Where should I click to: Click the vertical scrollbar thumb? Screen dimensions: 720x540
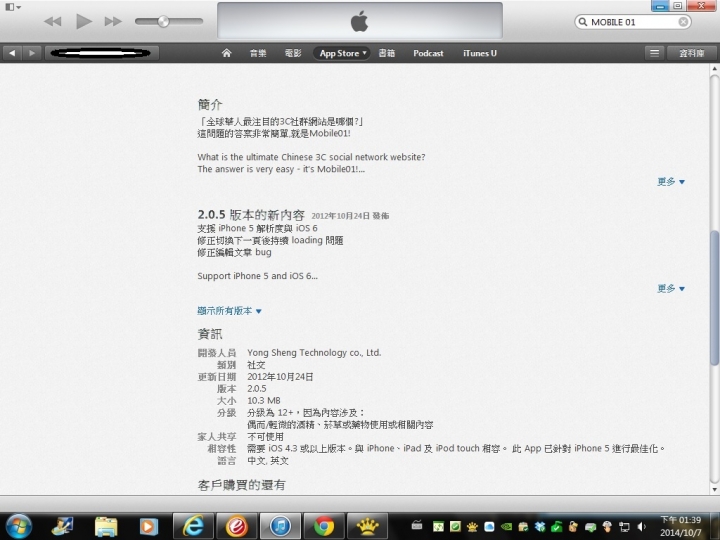(x=714, y=298)
